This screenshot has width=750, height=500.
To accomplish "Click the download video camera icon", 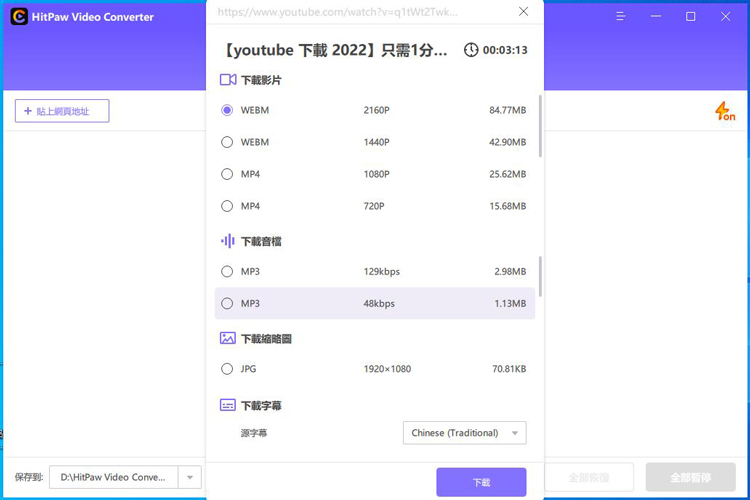I will coord(228,80).
